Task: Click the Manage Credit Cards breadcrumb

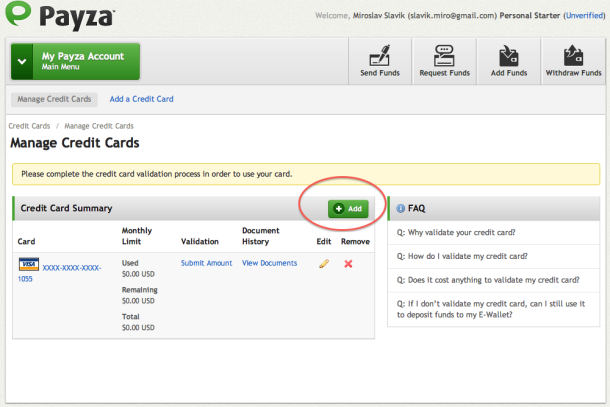Action: click(x=99, y=126)
